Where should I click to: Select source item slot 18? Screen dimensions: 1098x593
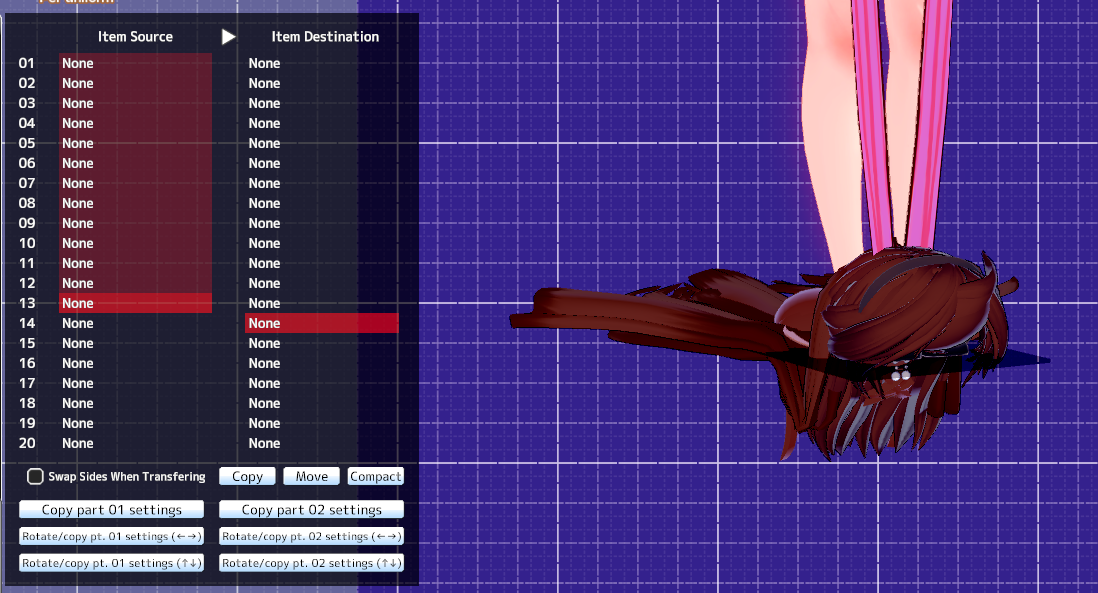point(135,403)
